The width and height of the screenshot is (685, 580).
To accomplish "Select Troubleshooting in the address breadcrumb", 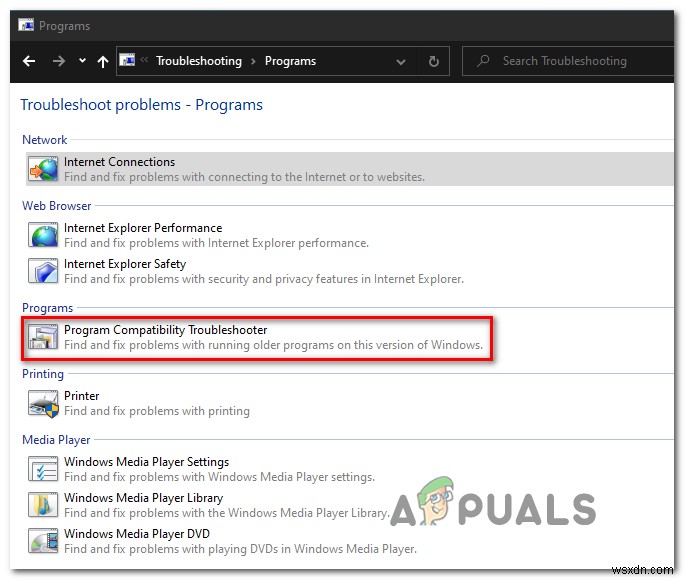I will (x=199, y=61).
